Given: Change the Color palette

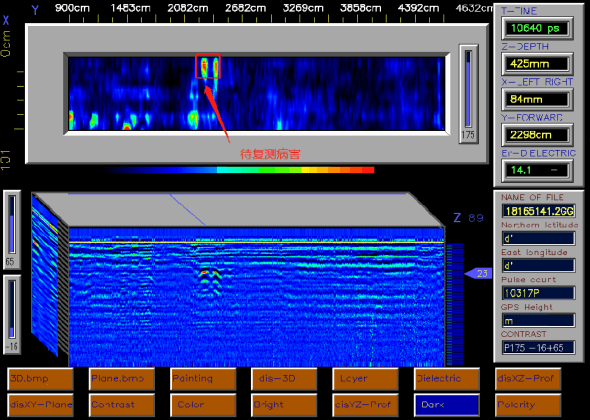Looking at the screenshot, I should pos(203,405).
